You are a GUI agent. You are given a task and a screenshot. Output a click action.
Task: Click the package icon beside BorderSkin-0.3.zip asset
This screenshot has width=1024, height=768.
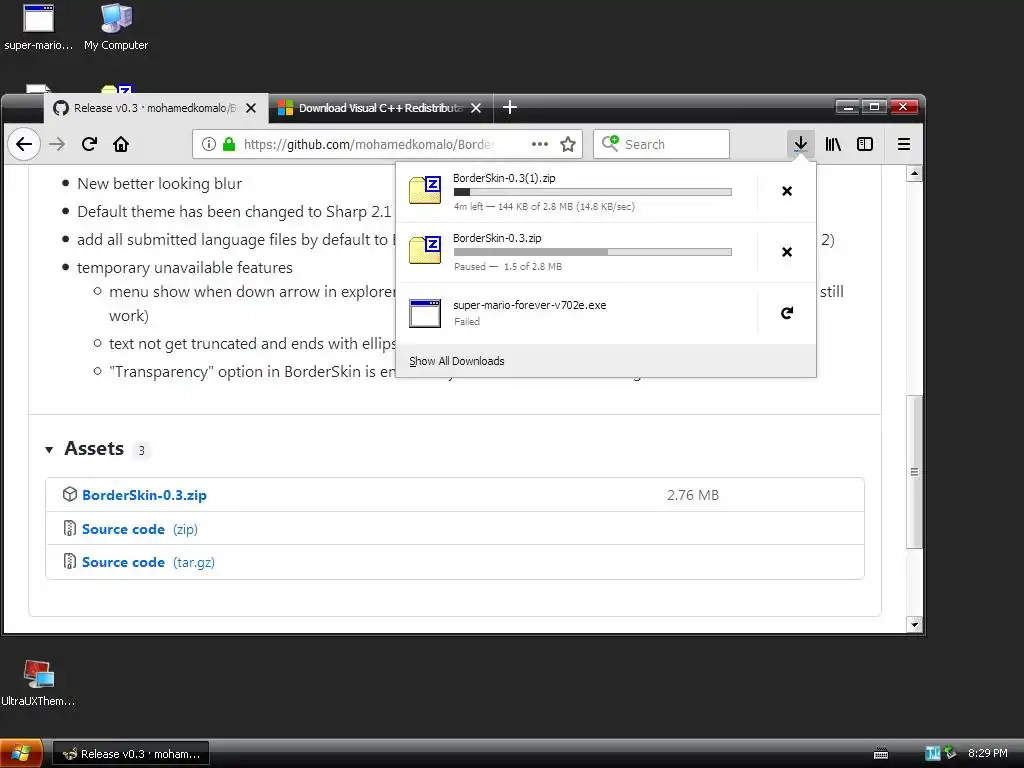(x=70, y=494)
